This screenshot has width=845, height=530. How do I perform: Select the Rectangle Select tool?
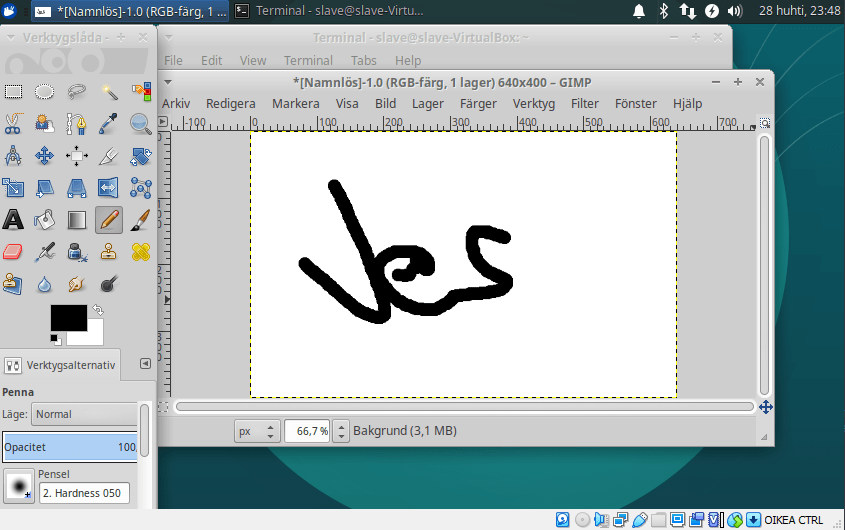13,92
